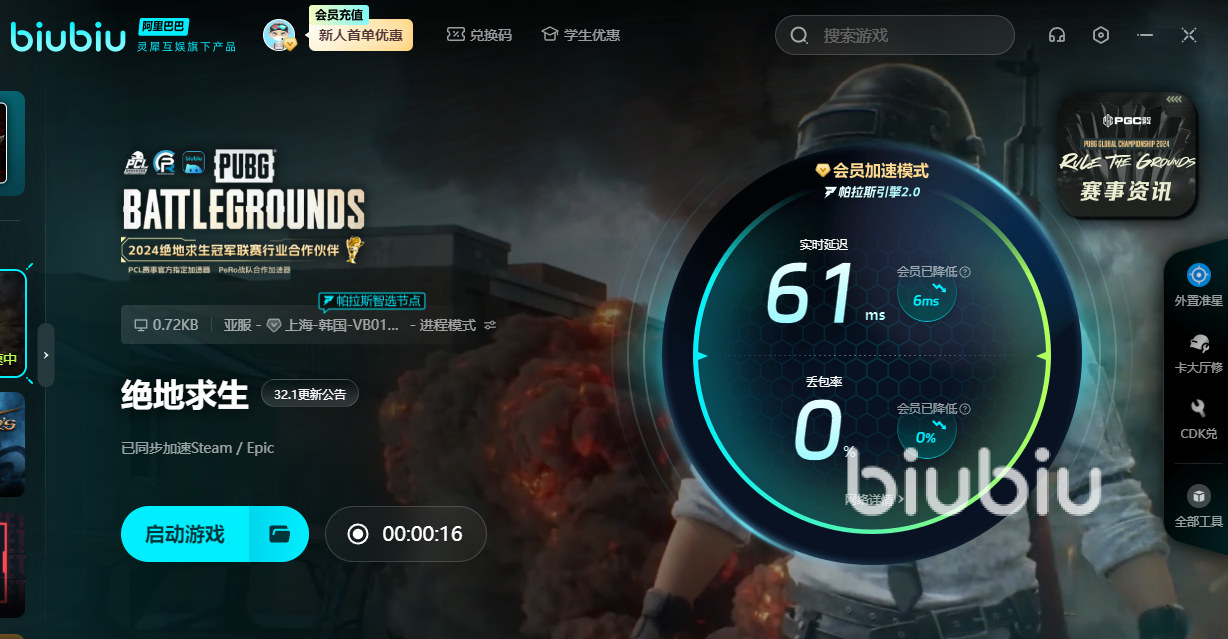The image size is (1228, 639).
Task: Open the 学生优惠 student discount menu
Action: coord(580,35)
